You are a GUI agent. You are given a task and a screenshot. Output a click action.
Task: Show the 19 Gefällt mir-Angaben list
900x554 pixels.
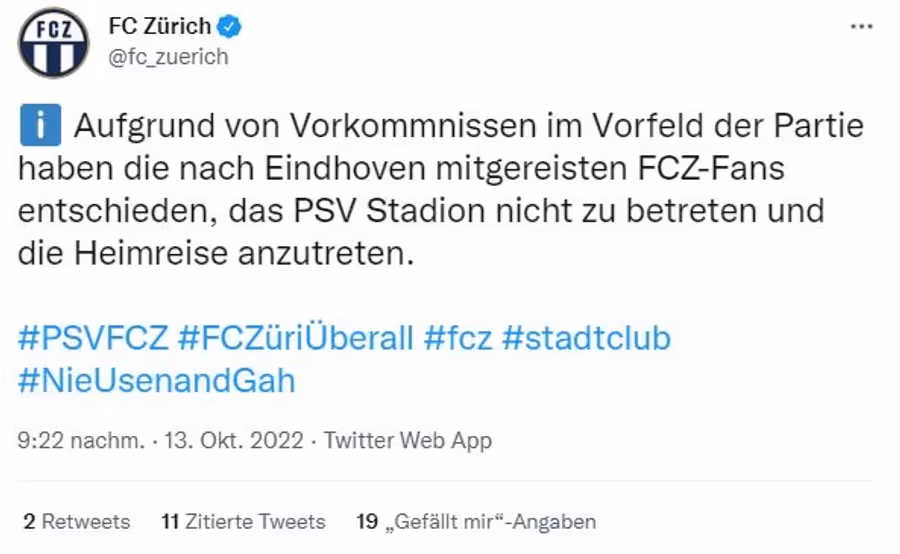(476, 521)
